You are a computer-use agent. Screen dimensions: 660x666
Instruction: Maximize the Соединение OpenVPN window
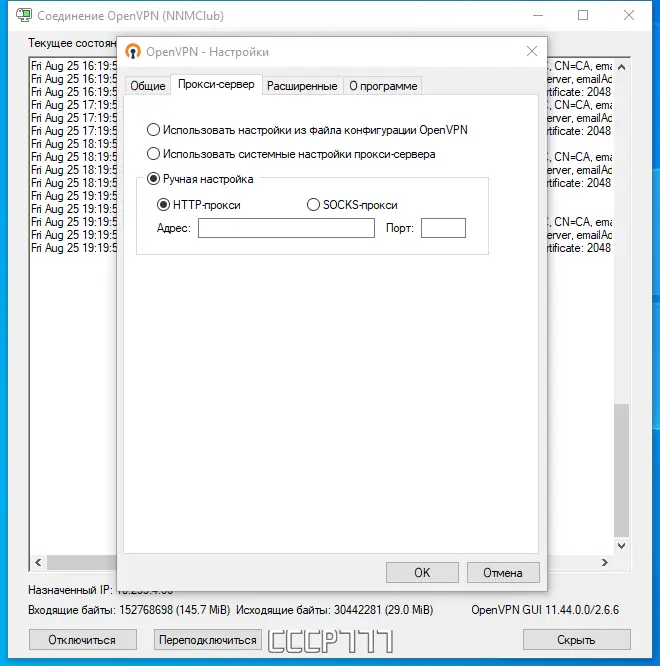(x=583, y=15)
